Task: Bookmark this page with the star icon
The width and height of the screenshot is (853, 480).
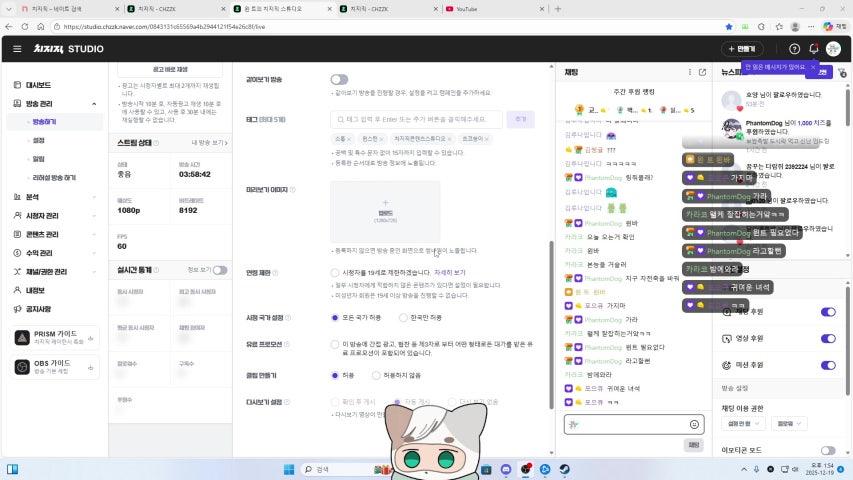Action: click(729, 26)
